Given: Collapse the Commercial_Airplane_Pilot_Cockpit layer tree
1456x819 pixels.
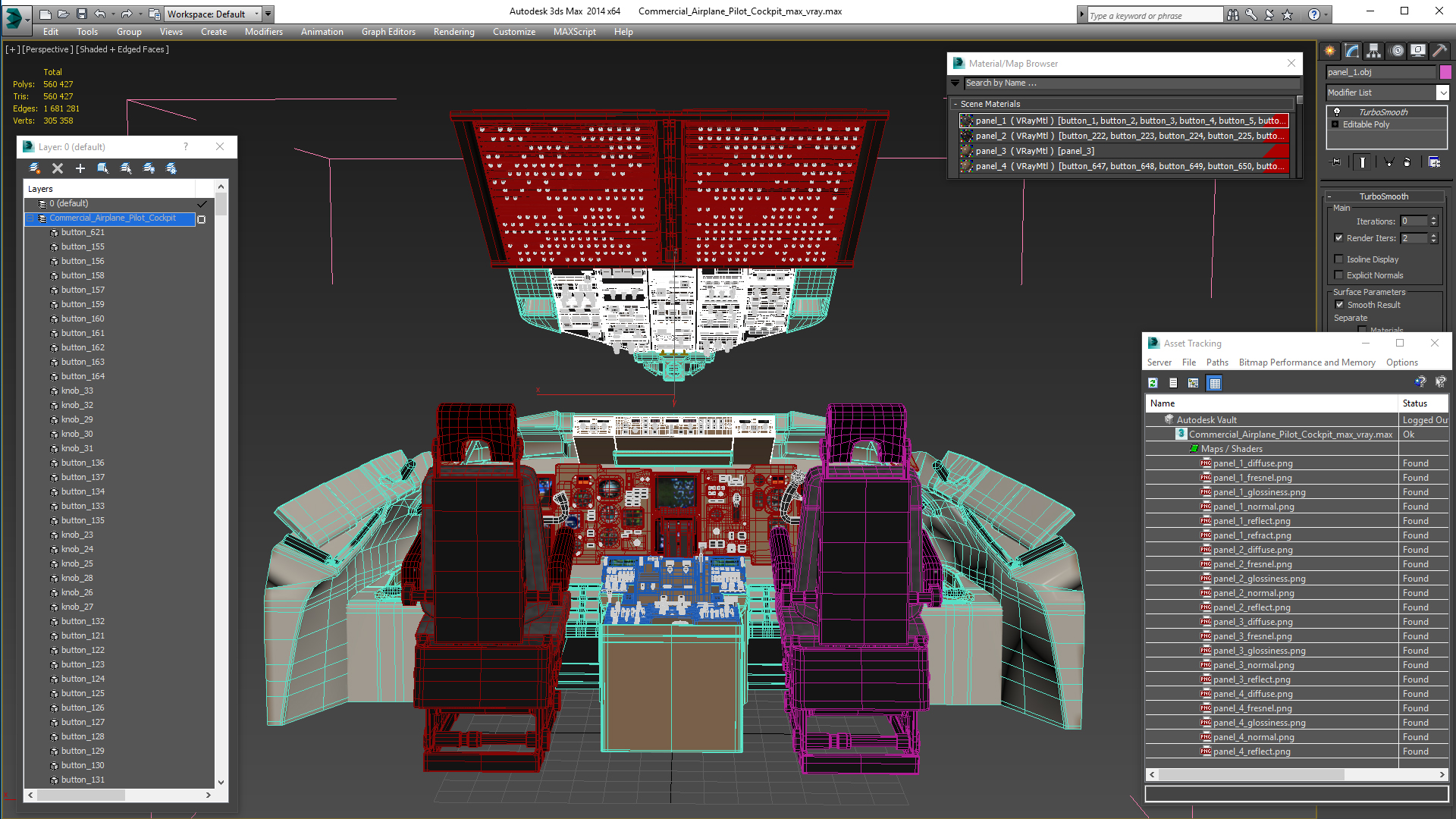Looking at the screenshot, I should pos(31,218).
